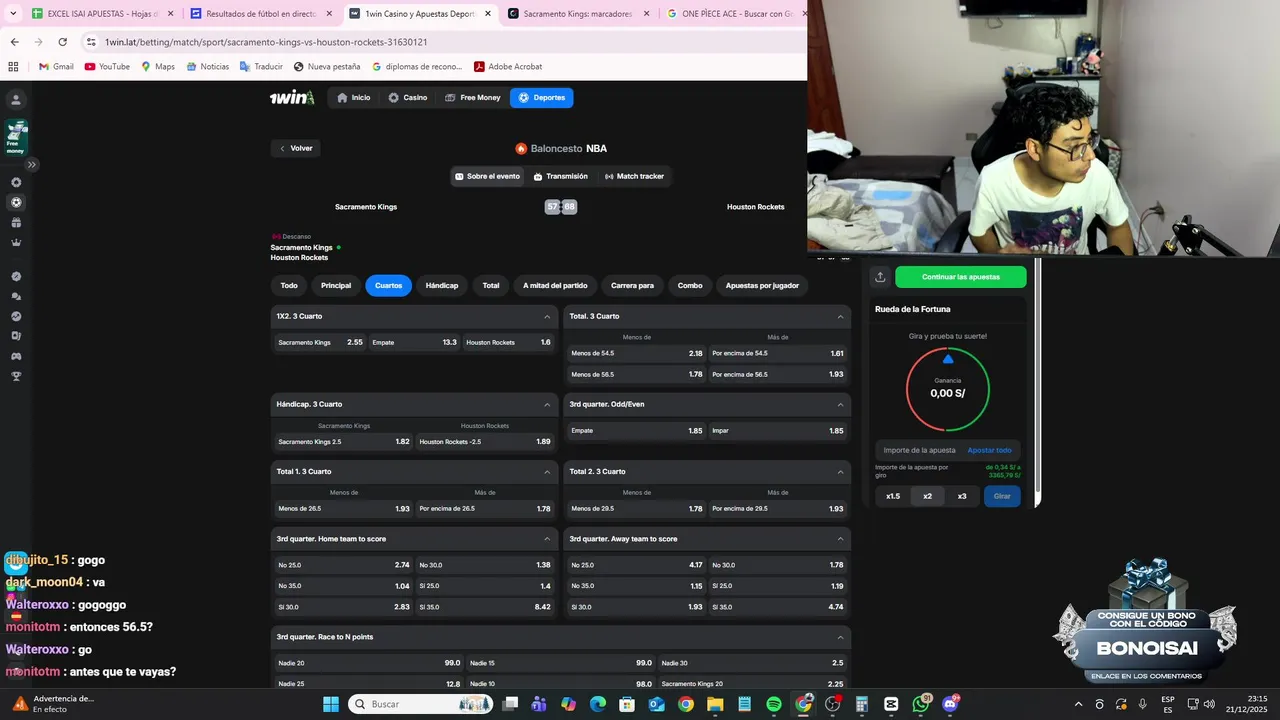Image resolution: width=1280 pixels, height=720 pixels.
Task: Open the cards games sidebar icon
Action: 16,336
